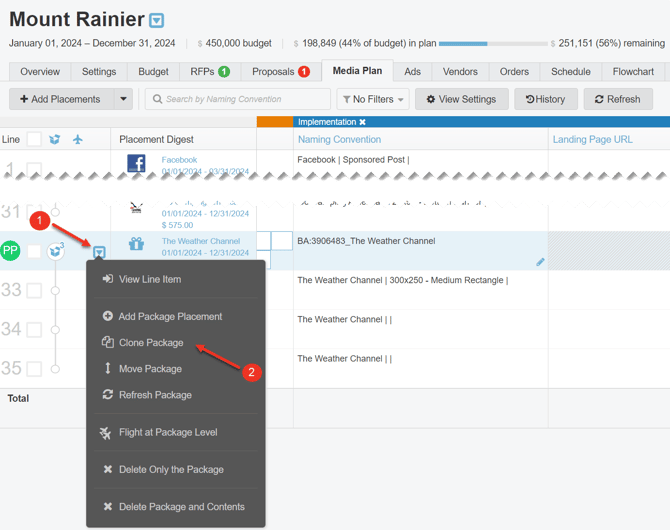
Task: Click the green PP badge
Action: (x=11, y=251)
